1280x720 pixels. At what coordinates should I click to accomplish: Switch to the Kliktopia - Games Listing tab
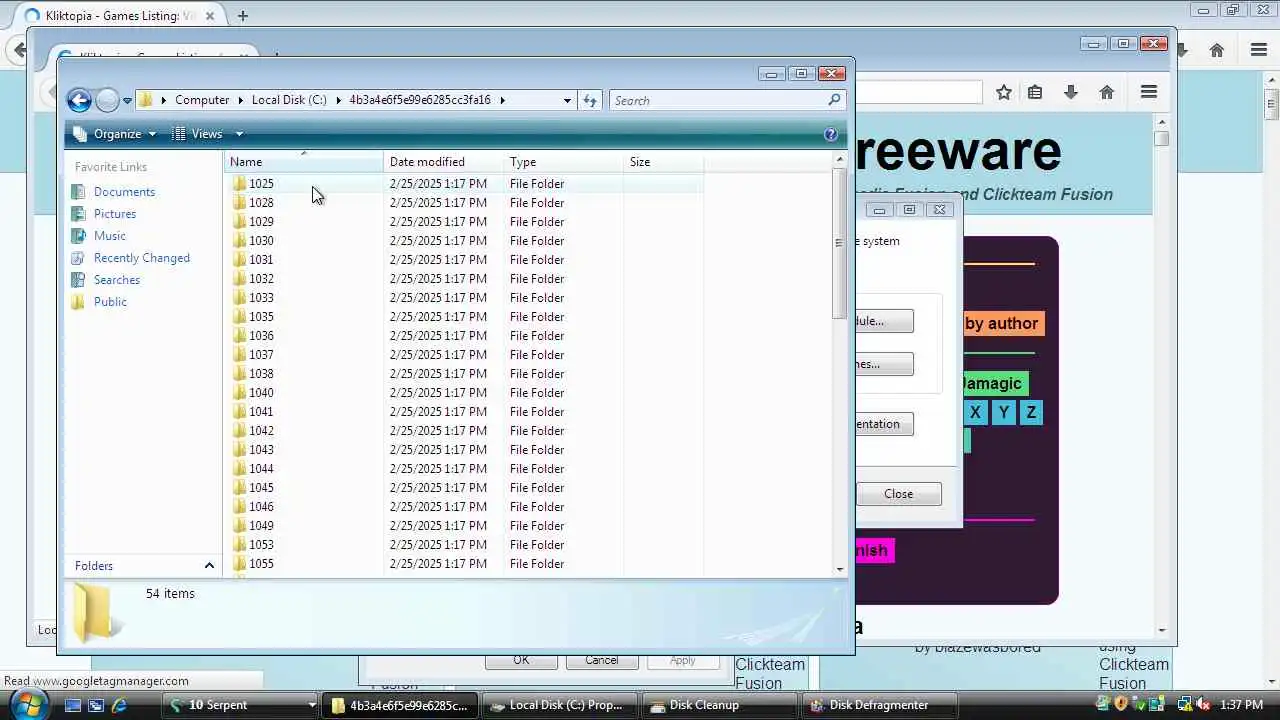(119, 16)
